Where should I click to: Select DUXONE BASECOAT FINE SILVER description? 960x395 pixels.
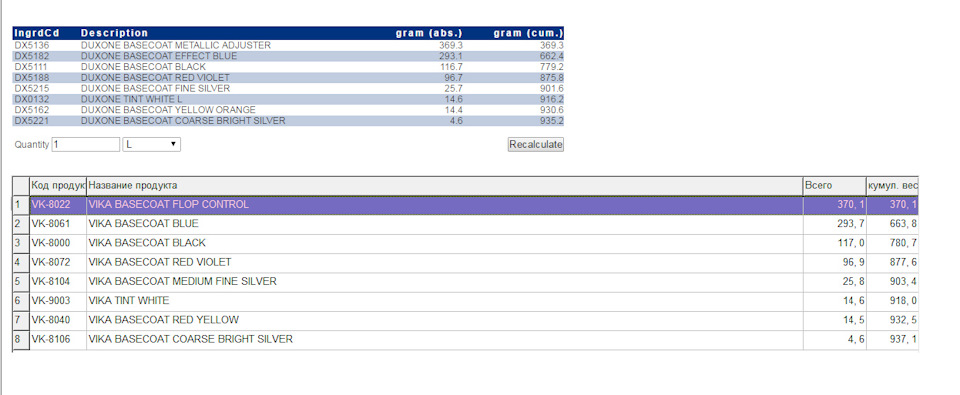pyautogui.click(x=156, y=89)
